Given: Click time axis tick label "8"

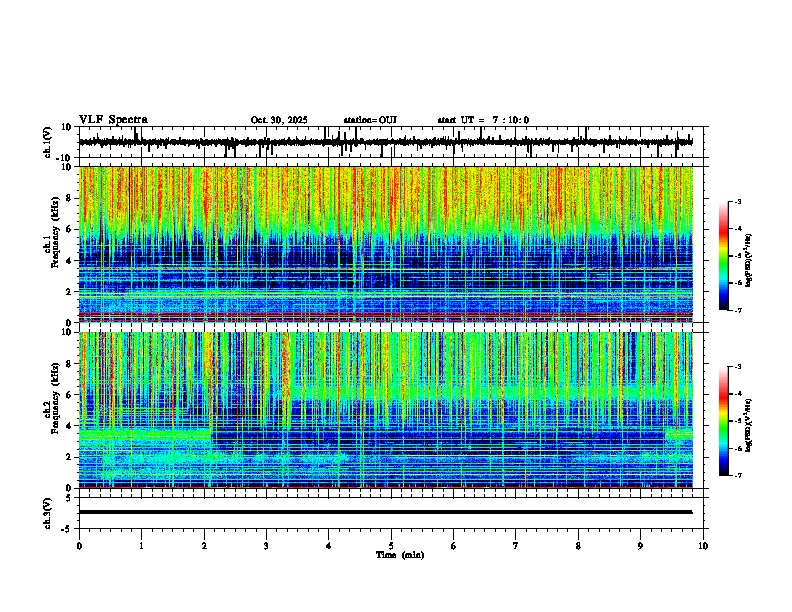Looking at the screenshot, I should click(x=578, y=546).
